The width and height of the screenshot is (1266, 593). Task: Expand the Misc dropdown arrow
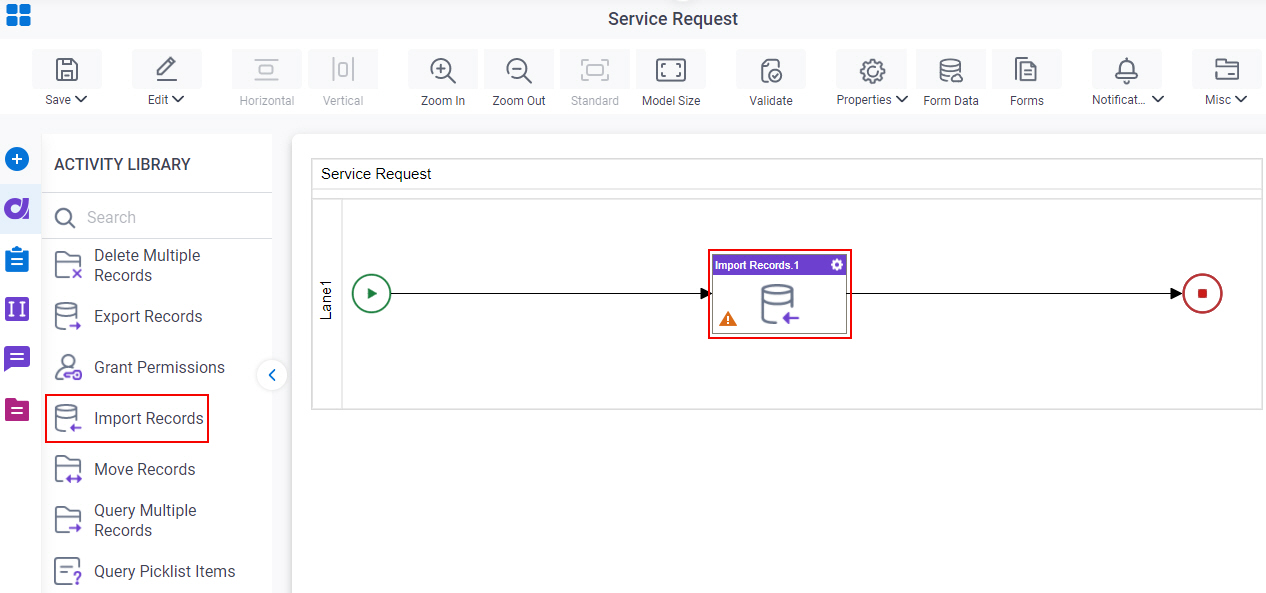[1241, 99]
